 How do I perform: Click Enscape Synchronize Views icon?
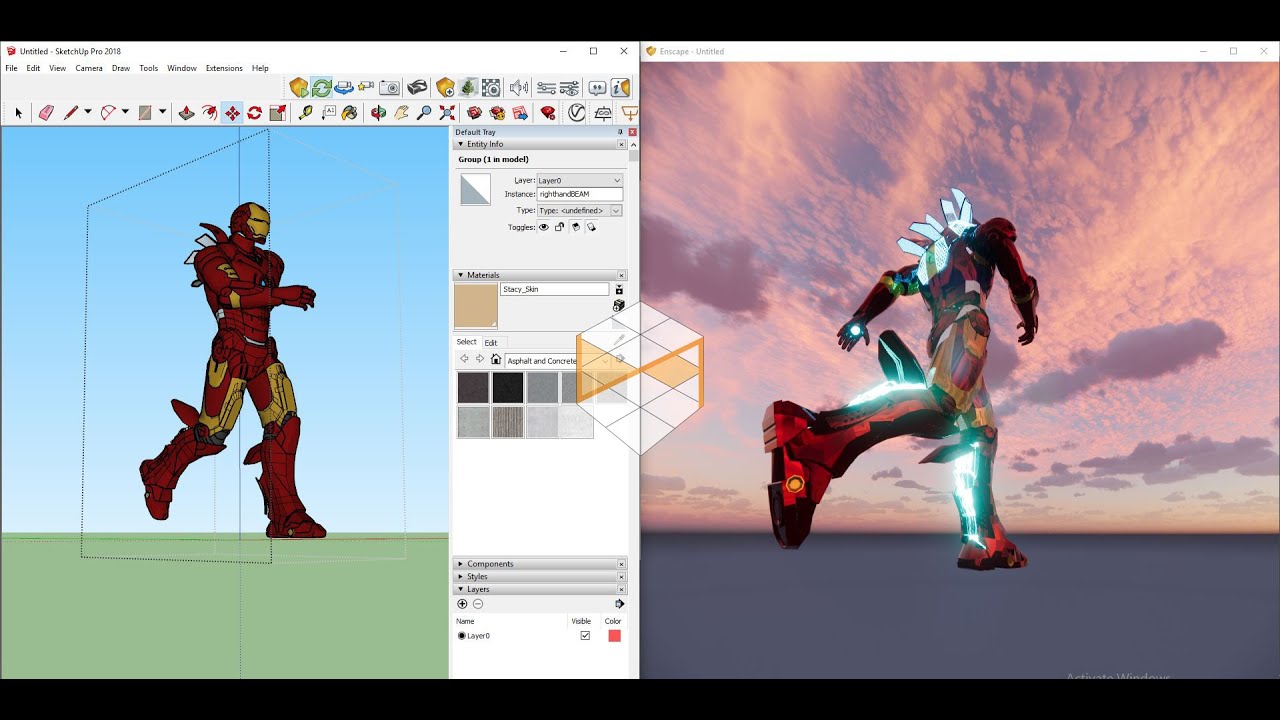click(344, 88)
